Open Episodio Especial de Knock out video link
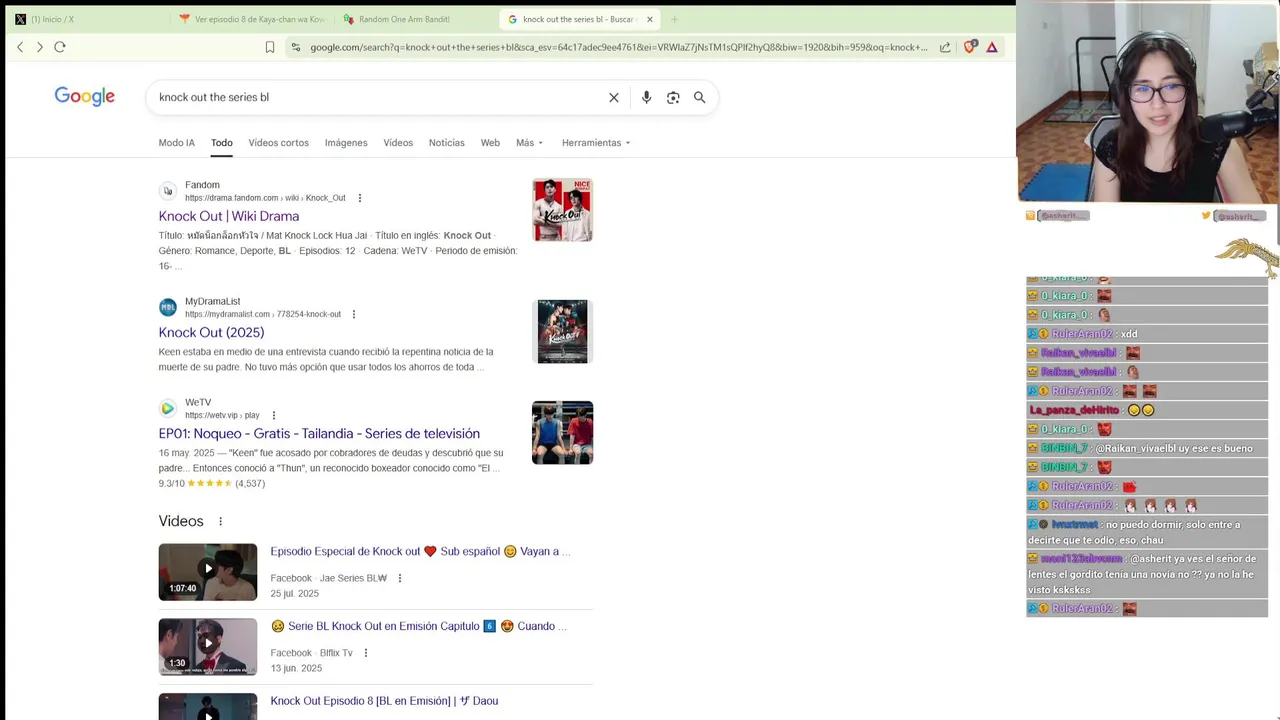The height and width of the screenshot is (720, 1280). coord(420,551)
